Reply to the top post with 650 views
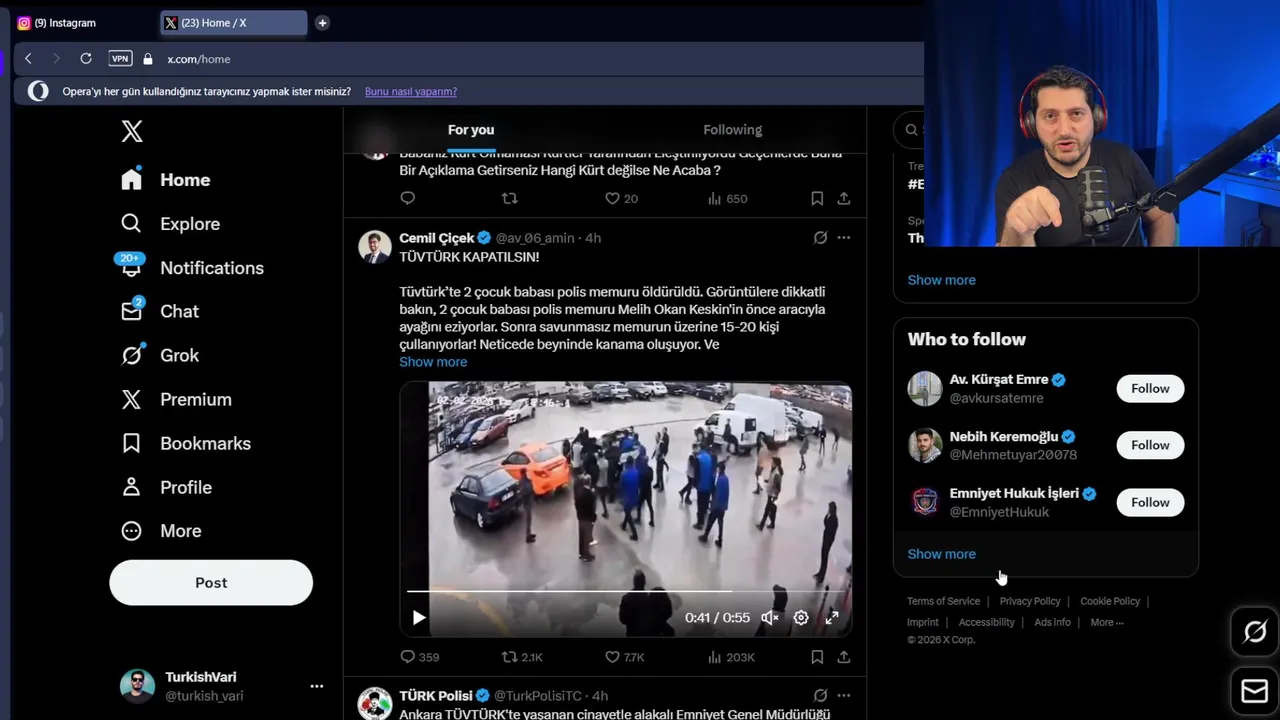 (407, 199)
